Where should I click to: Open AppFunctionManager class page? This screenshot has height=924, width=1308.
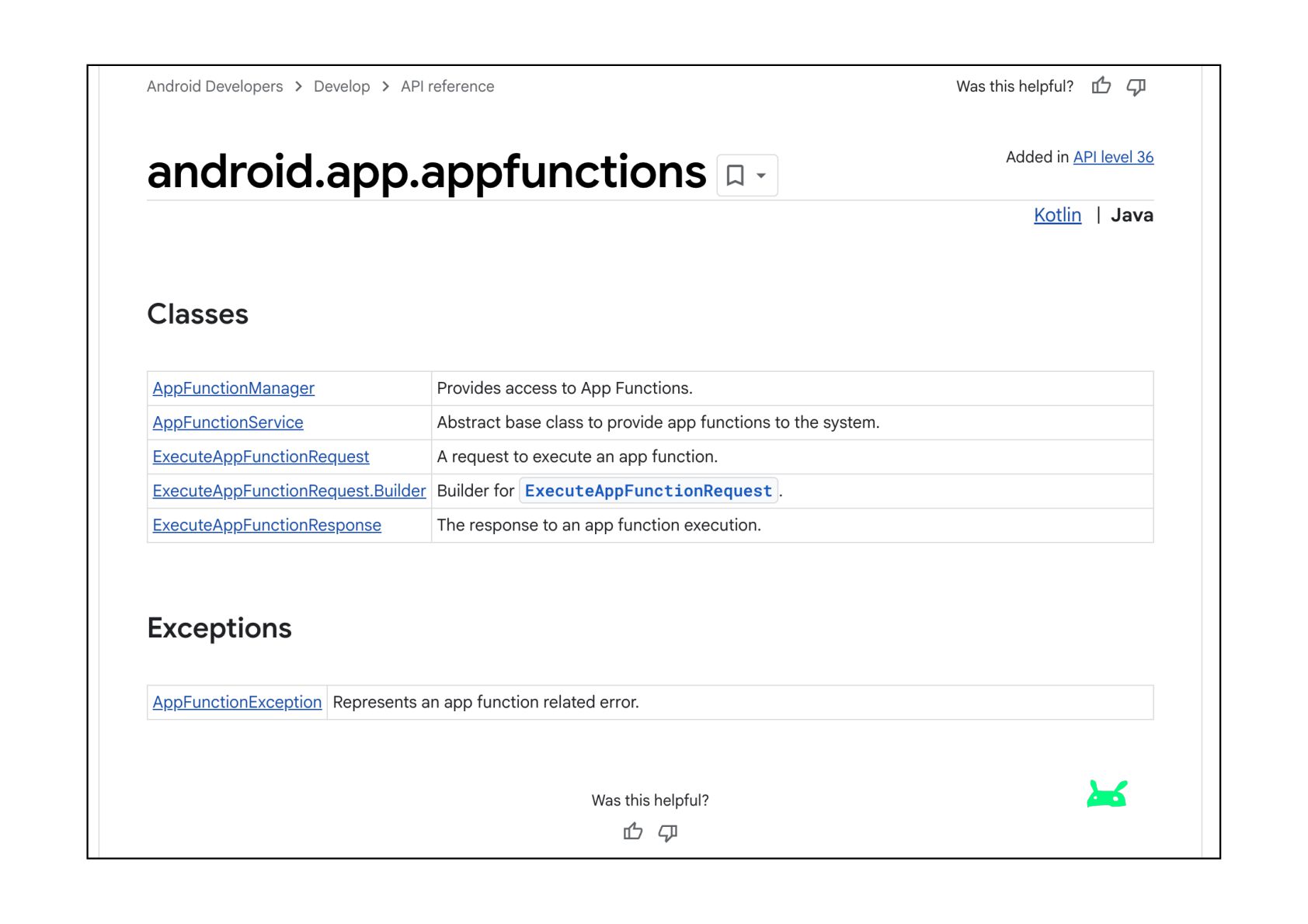(x=233, y=388)
